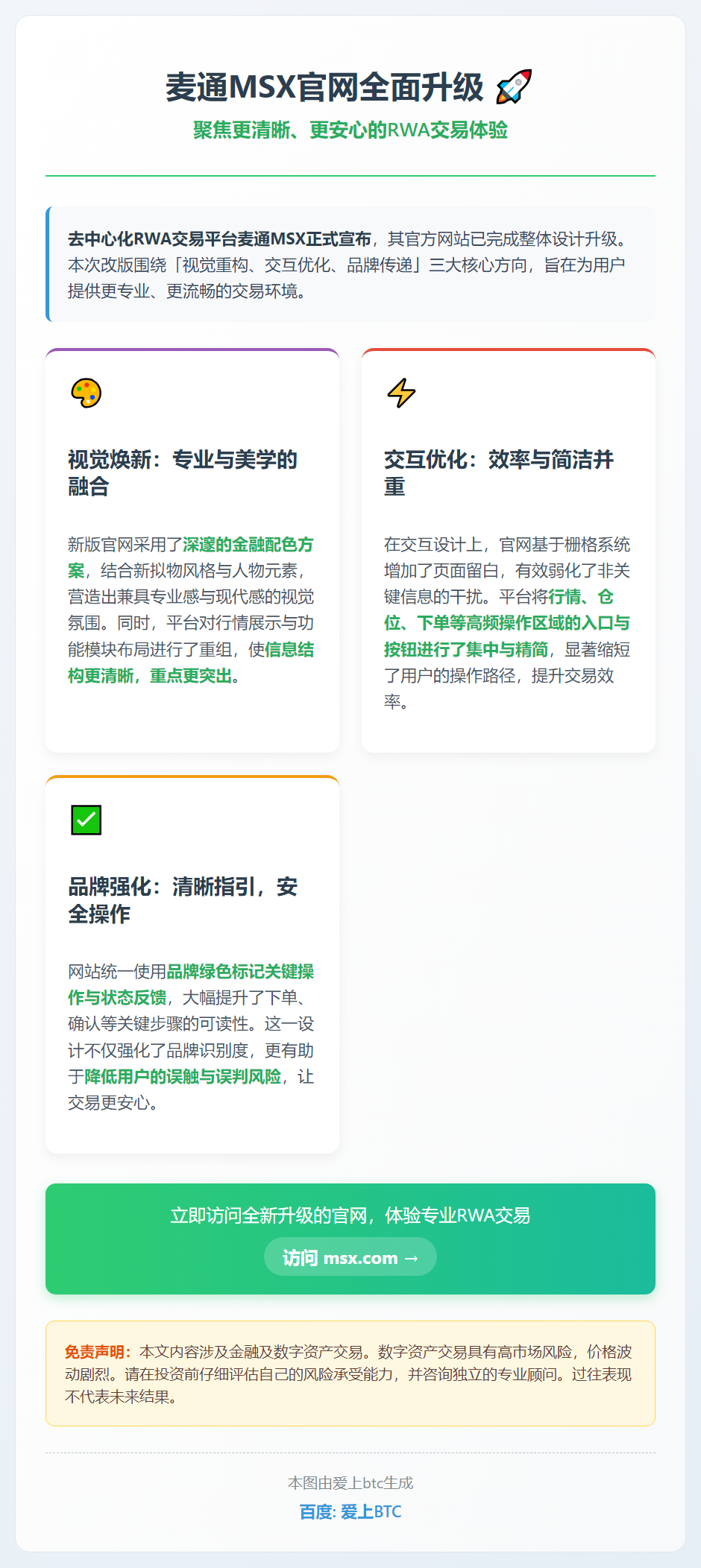Click the footer text 本图由爱上btc生成

(x=350, y=1482)
